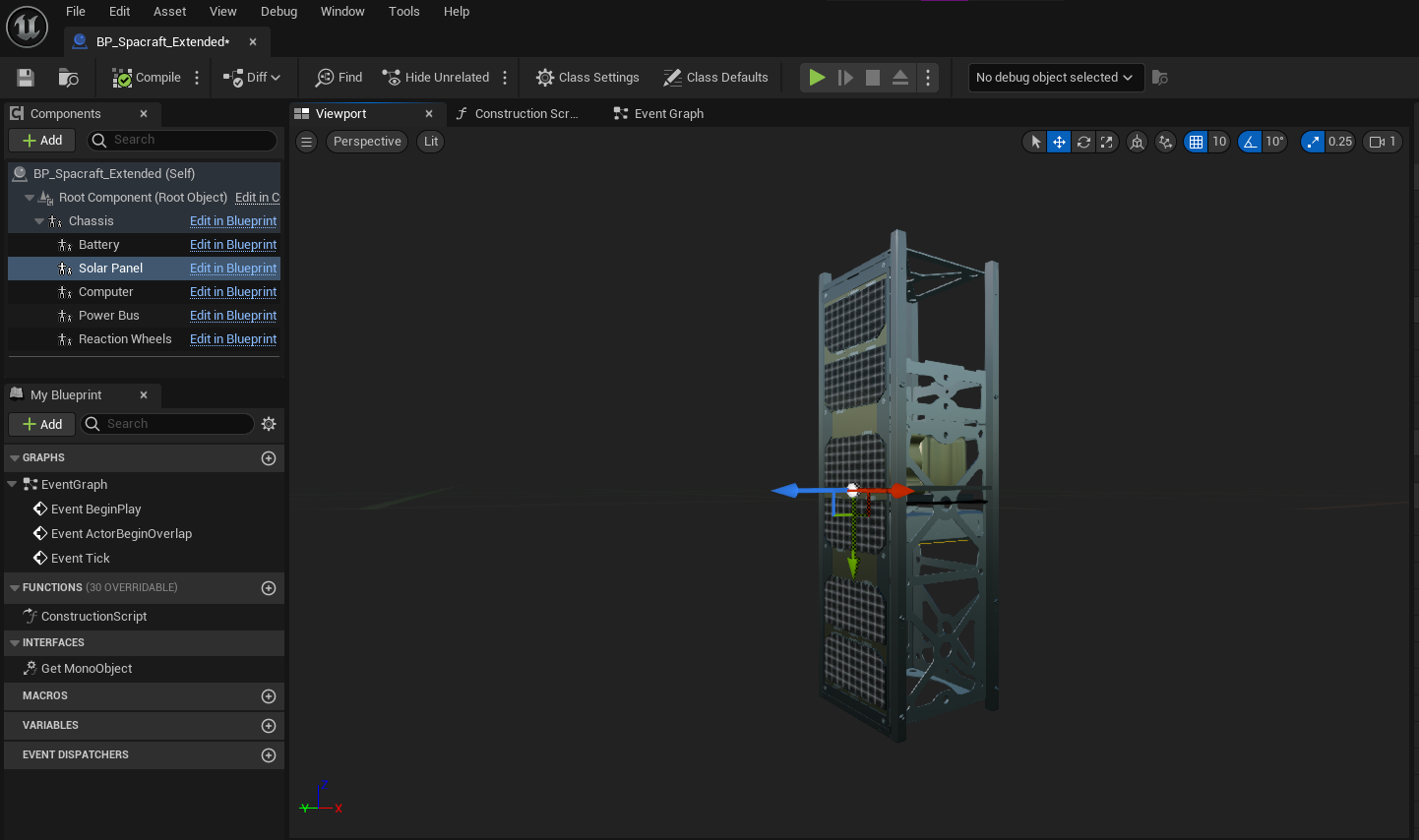Add a new graph with plus icon
Viewport: 1419px width, 840px height.
click(269, 458)
